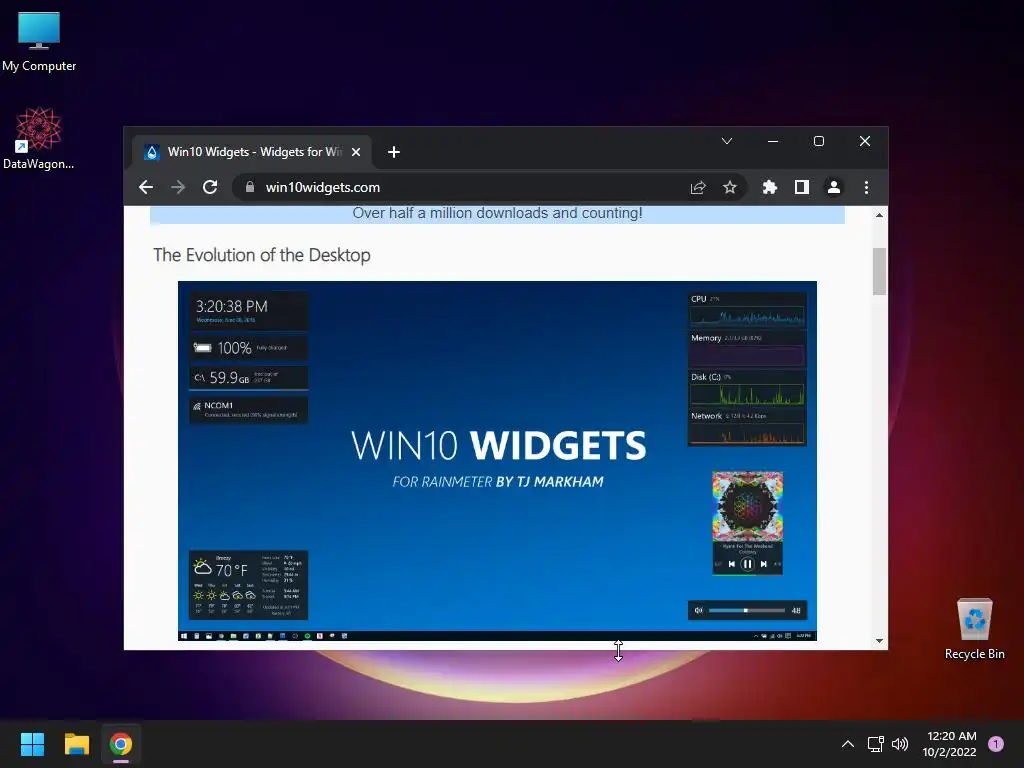1024x768 pixels.
Task: Open the notification badge showing 1
Action: pos(996,744)
